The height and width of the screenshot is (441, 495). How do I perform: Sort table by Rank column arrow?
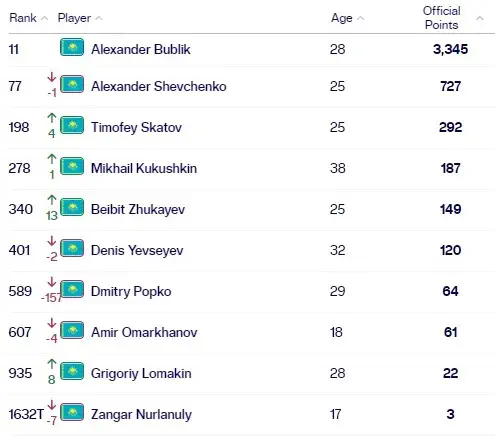click(x=44, y=18)
